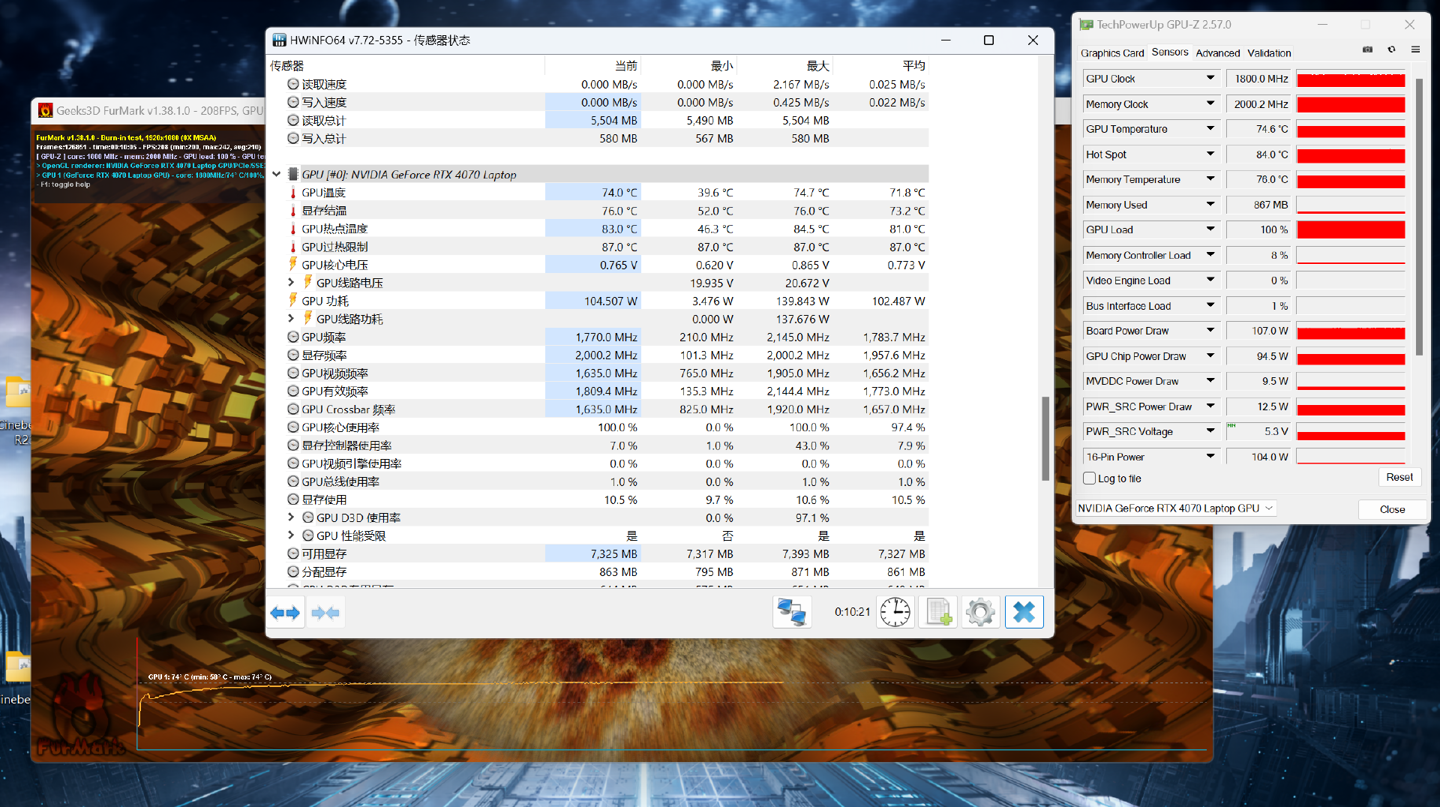This screenshot has height=807, width=1440.
Task: Click GPU-Z refresh icon
Action: (x=1391, y=50)
